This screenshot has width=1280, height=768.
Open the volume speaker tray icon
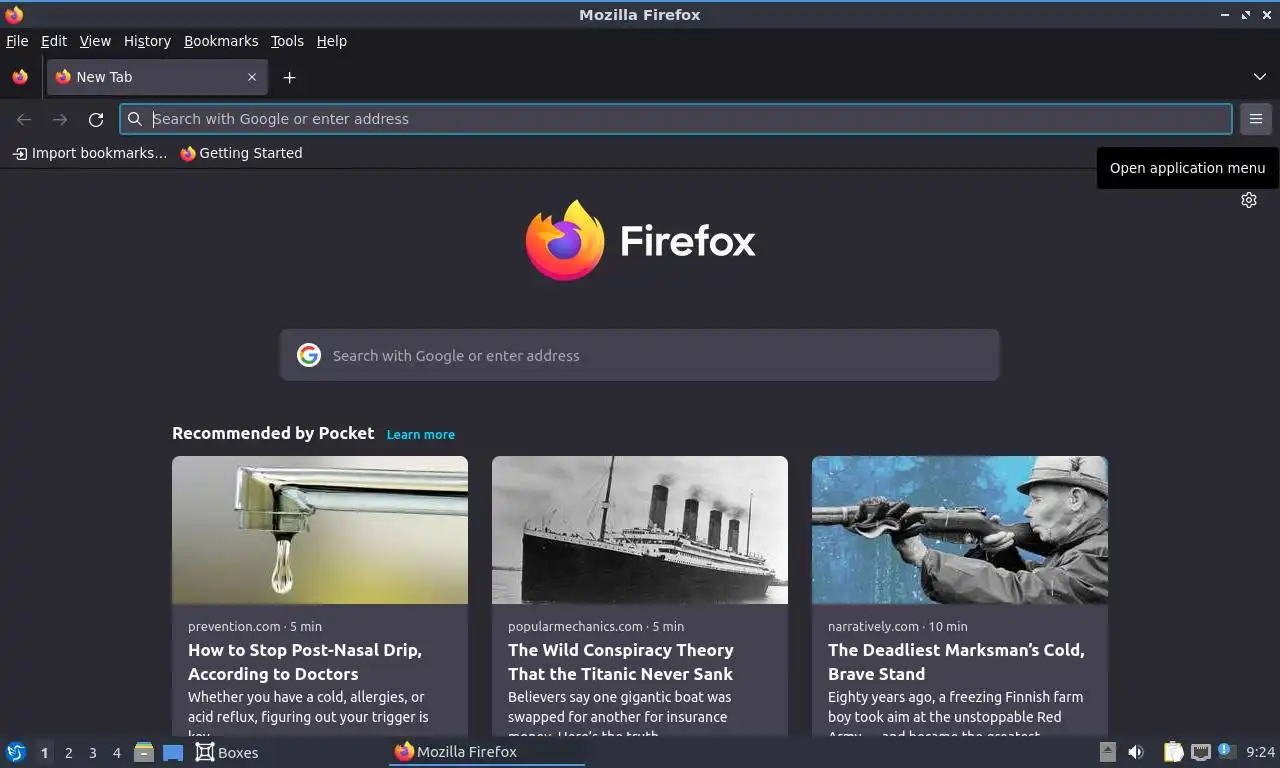1136,752
